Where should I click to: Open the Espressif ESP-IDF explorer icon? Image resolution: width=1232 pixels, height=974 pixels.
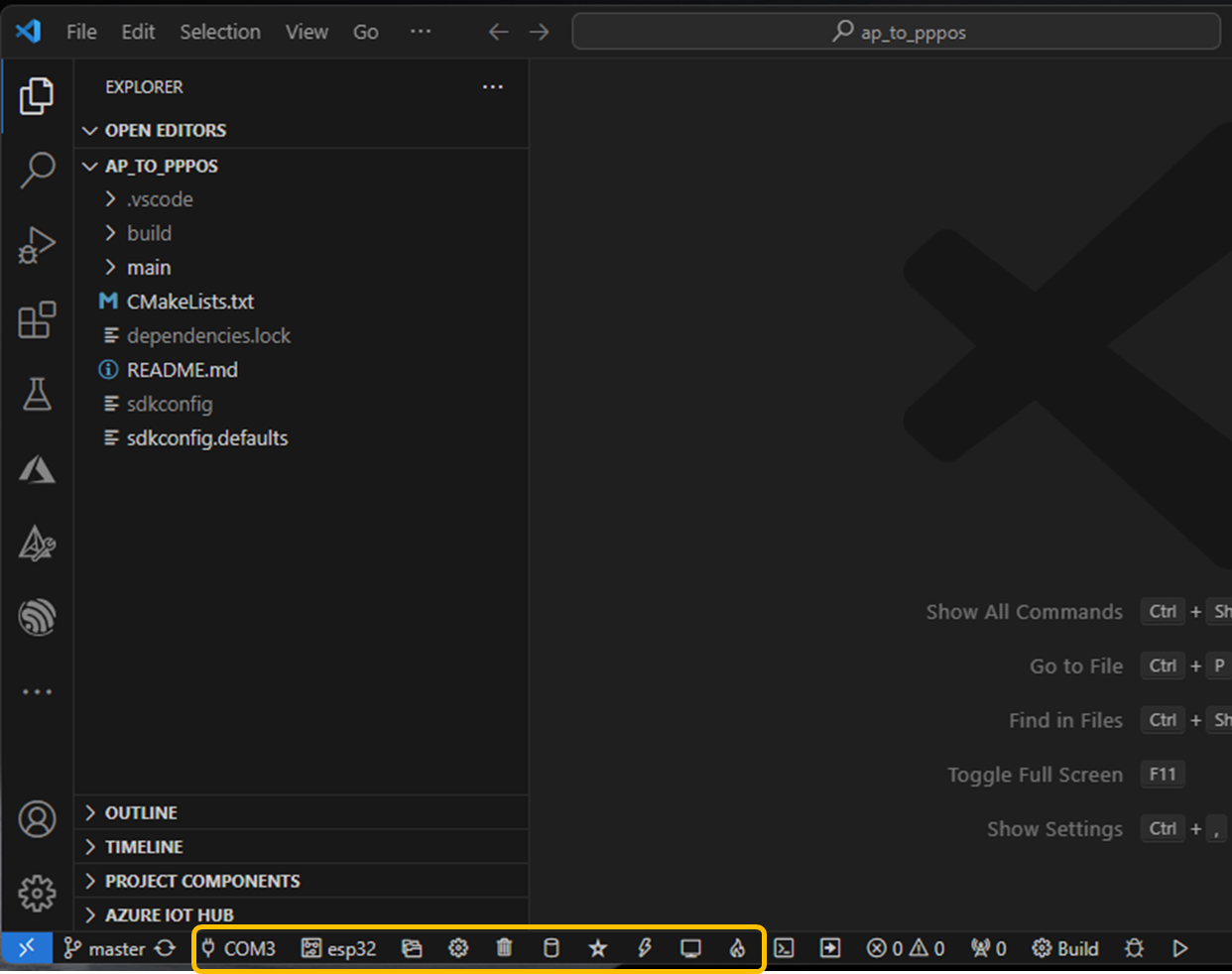37,617
